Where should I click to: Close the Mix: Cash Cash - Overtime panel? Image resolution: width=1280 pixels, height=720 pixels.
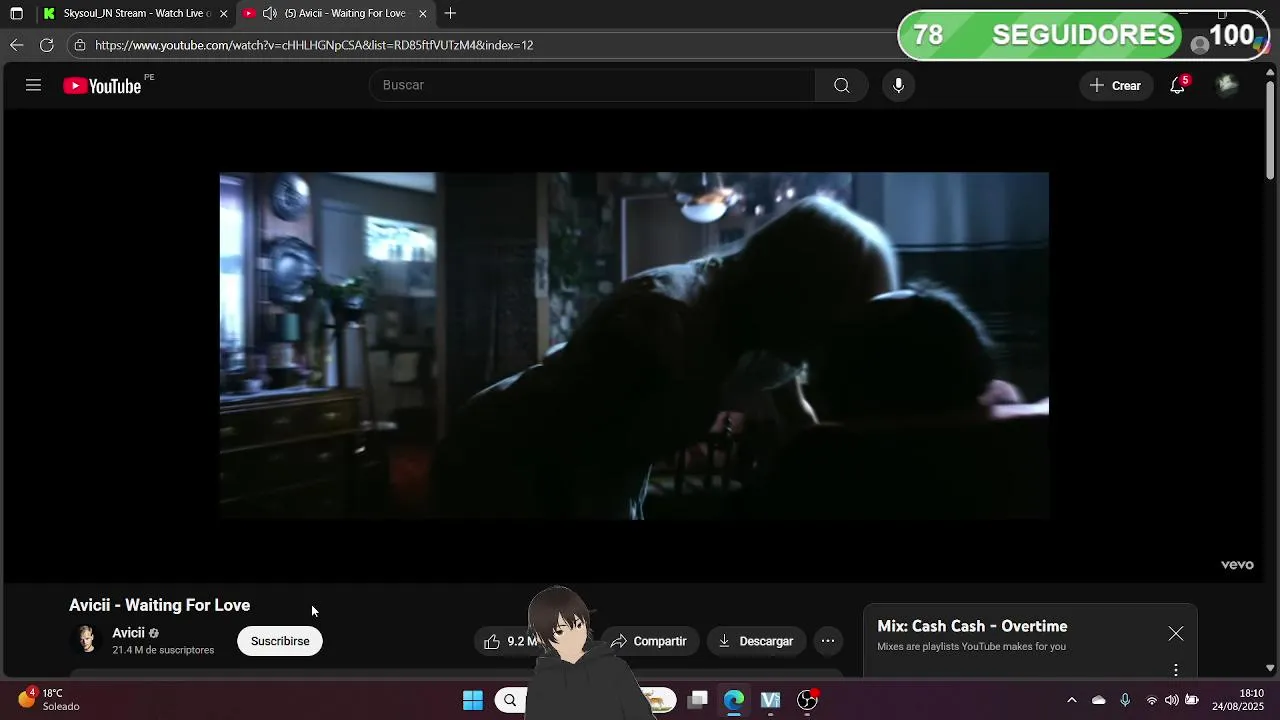tap(1176, 634)
